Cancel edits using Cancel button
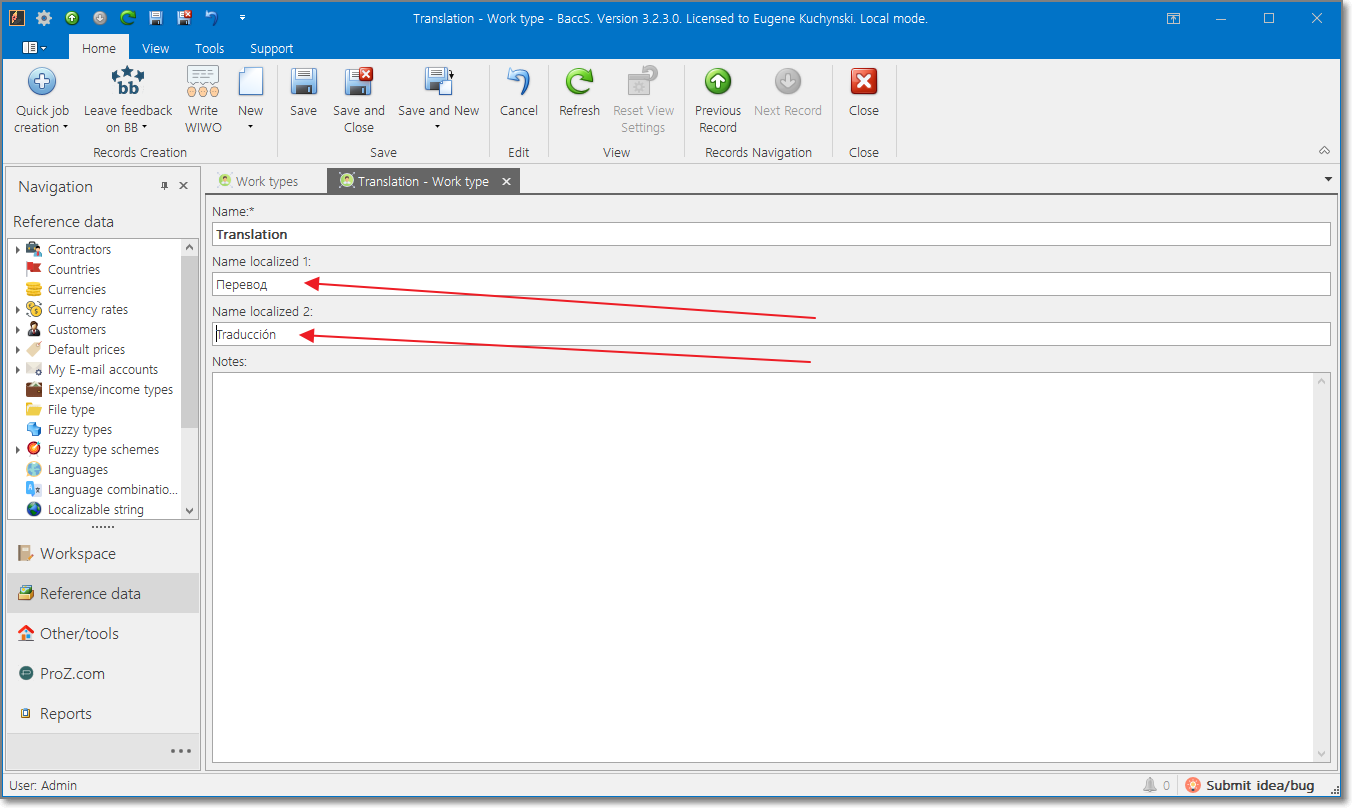Screen dimensions: 1352x808 point(519,92)
